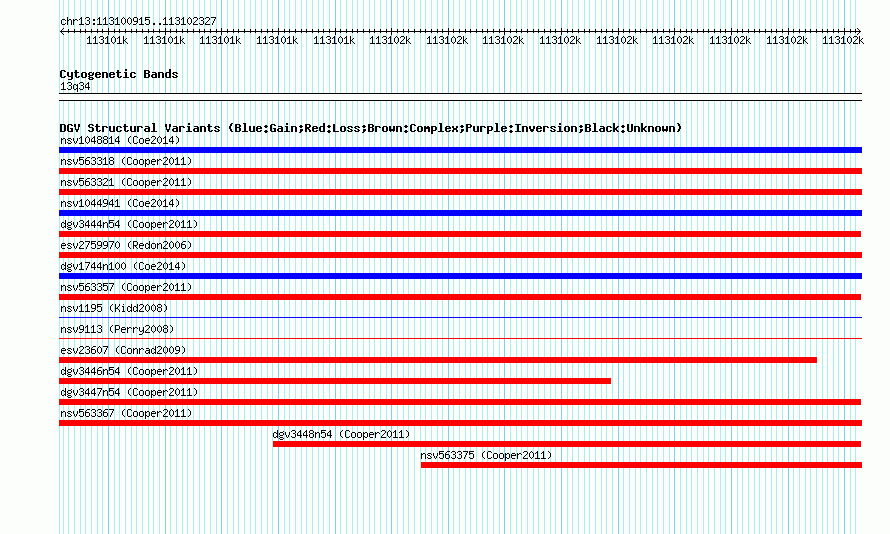Open nsv1195 (Kidd2008) variant label
This screenshot has width=890, height=534.
(114, 308)
